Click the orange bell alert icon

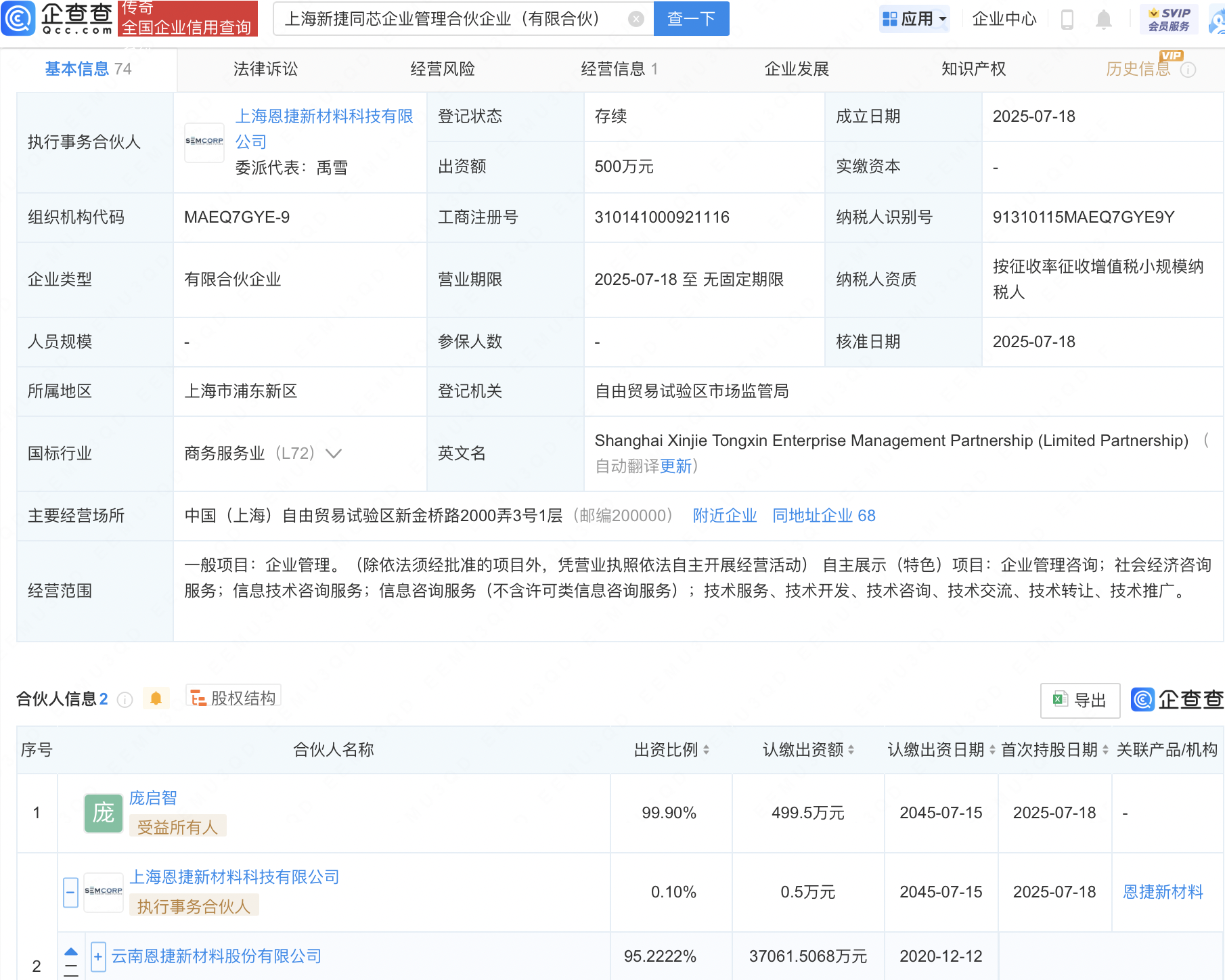click(156, 698)
